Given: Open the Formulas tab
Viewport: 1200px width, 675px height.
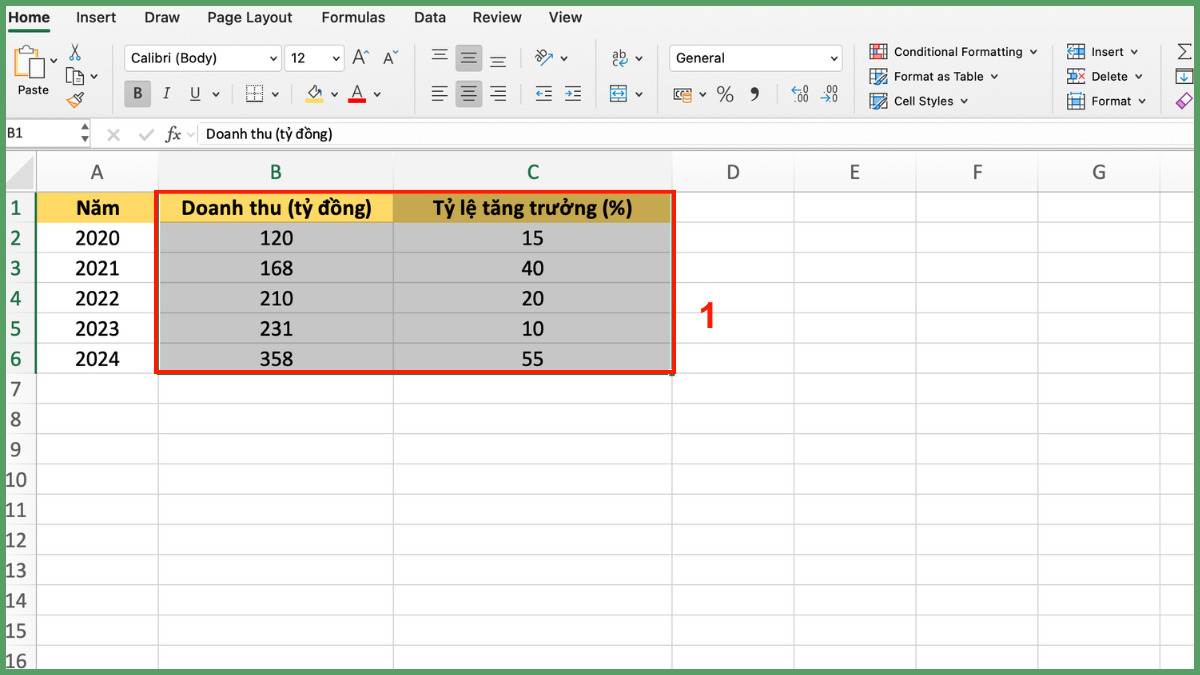Looking at the screenshot, I should point(353,17).
